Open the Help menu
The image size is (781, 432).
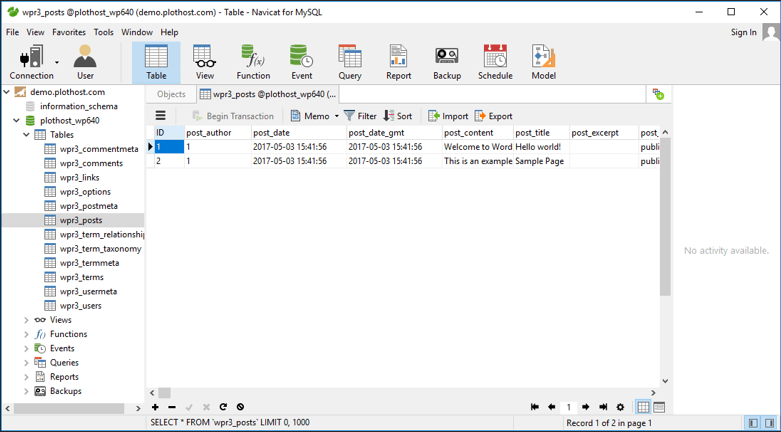point(169,32)
